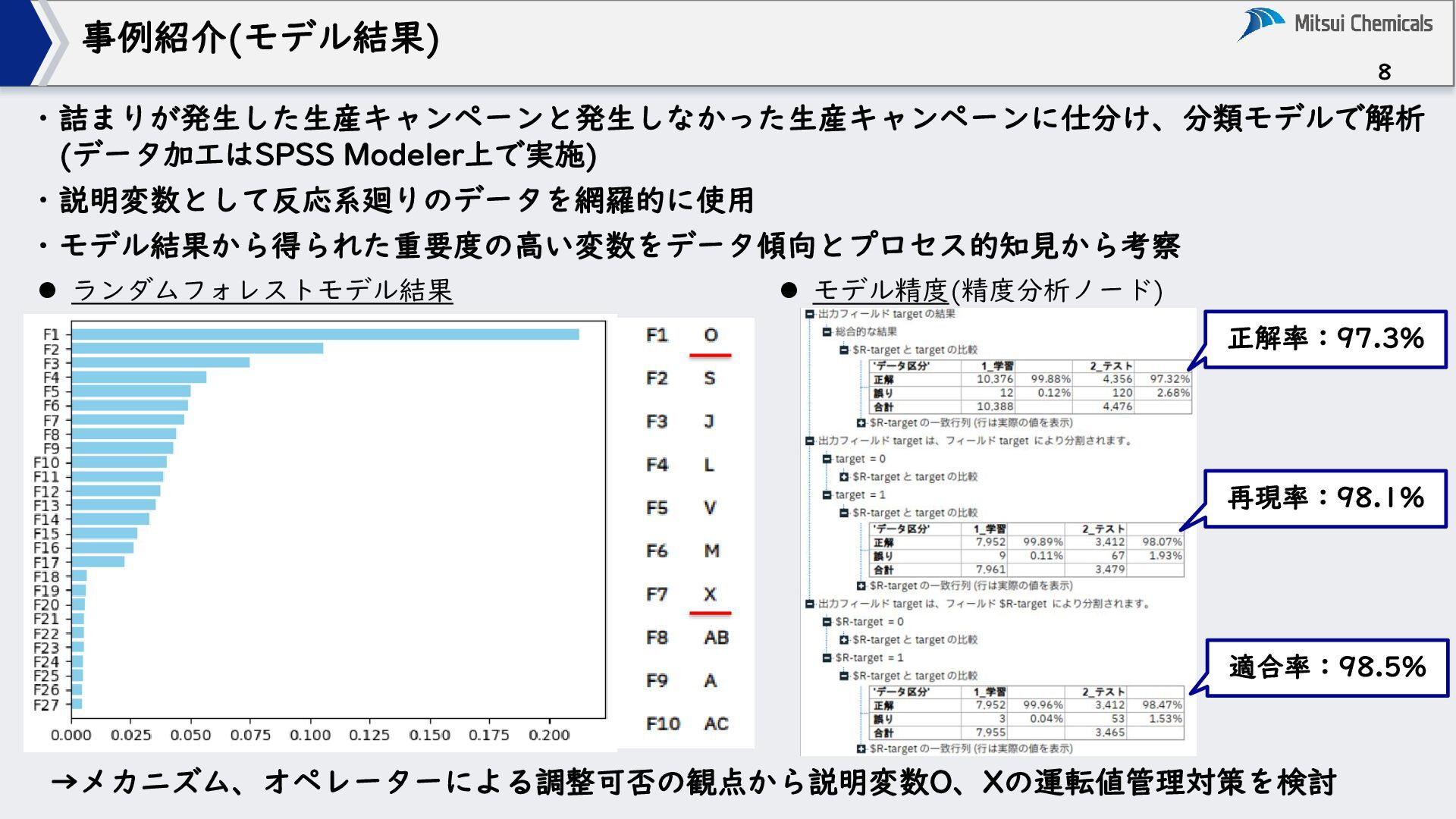Click the F2 importance bar

coord(197,349)
